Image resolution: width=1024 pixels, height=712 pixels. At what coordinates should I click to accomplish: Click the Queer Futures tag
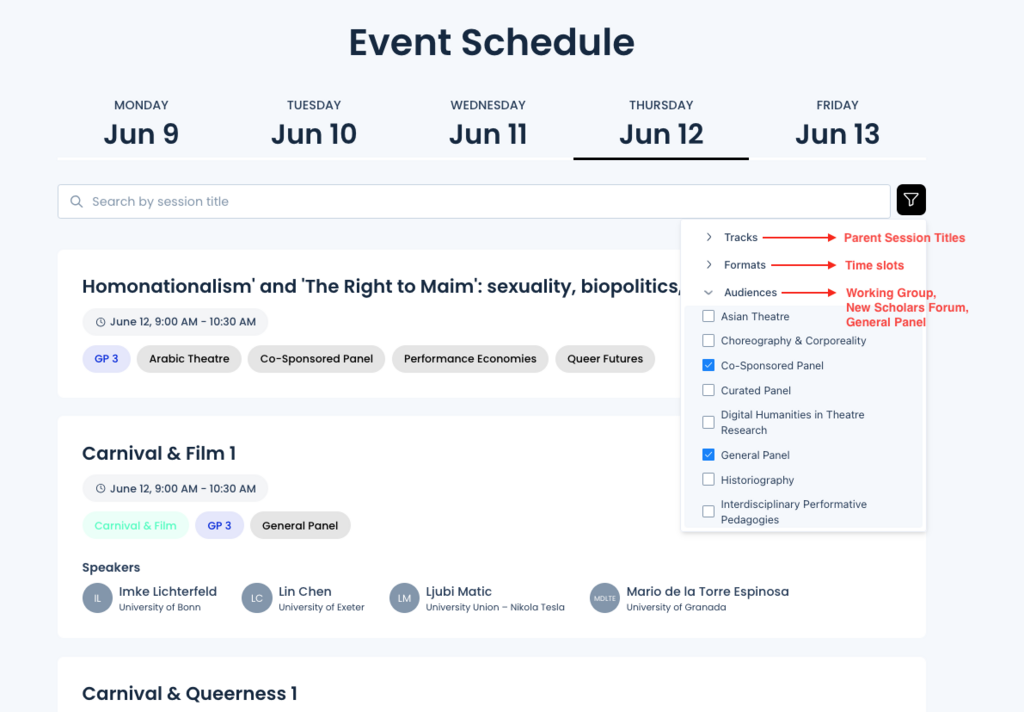tap(605, 359)
